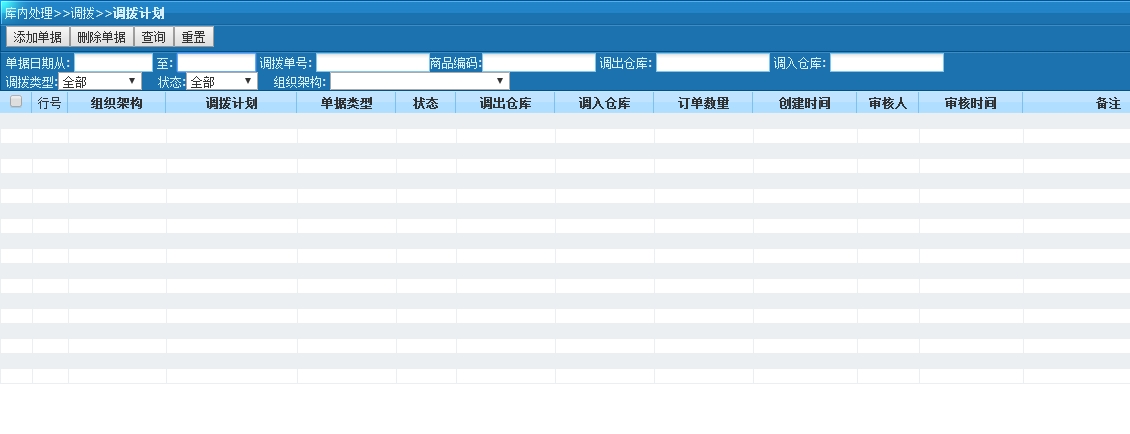
Task: Click the 调出仓库 input field
Action: (713, 63)
